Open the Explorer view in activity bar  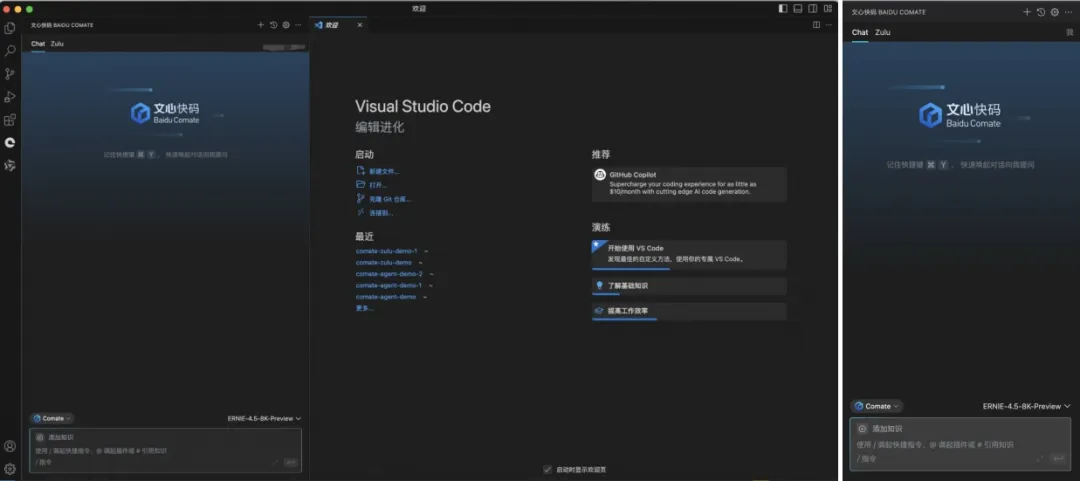[x=10, y=28]
